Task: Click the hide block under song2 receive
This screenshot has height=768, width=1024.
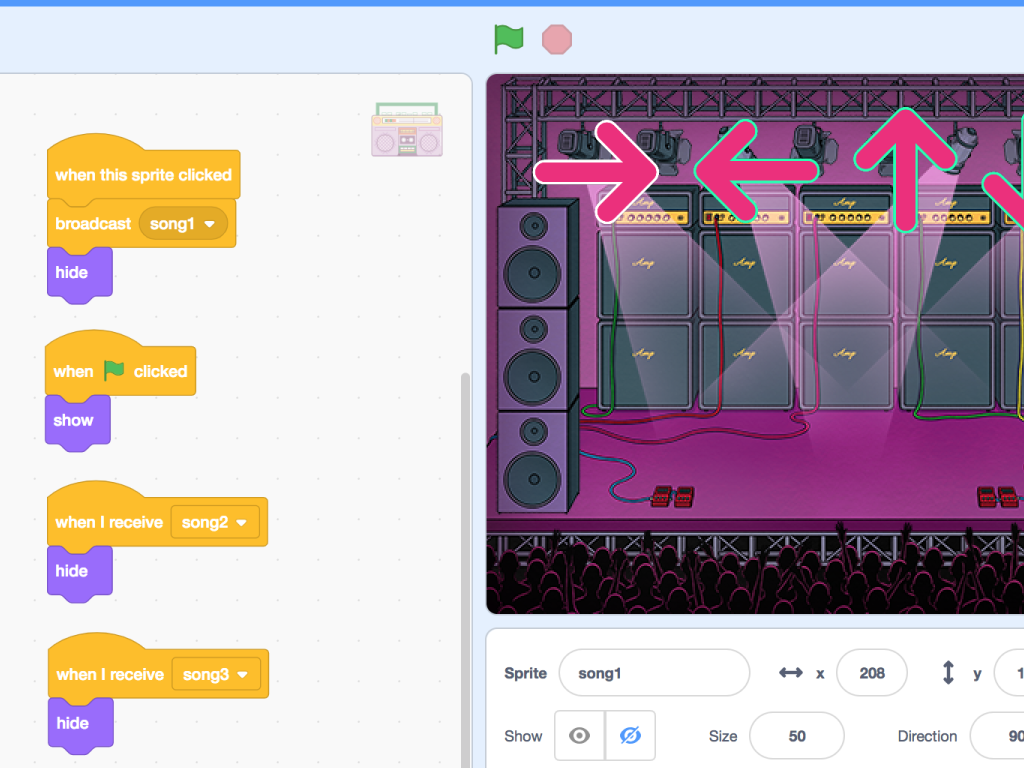Action: coord(79,573)
